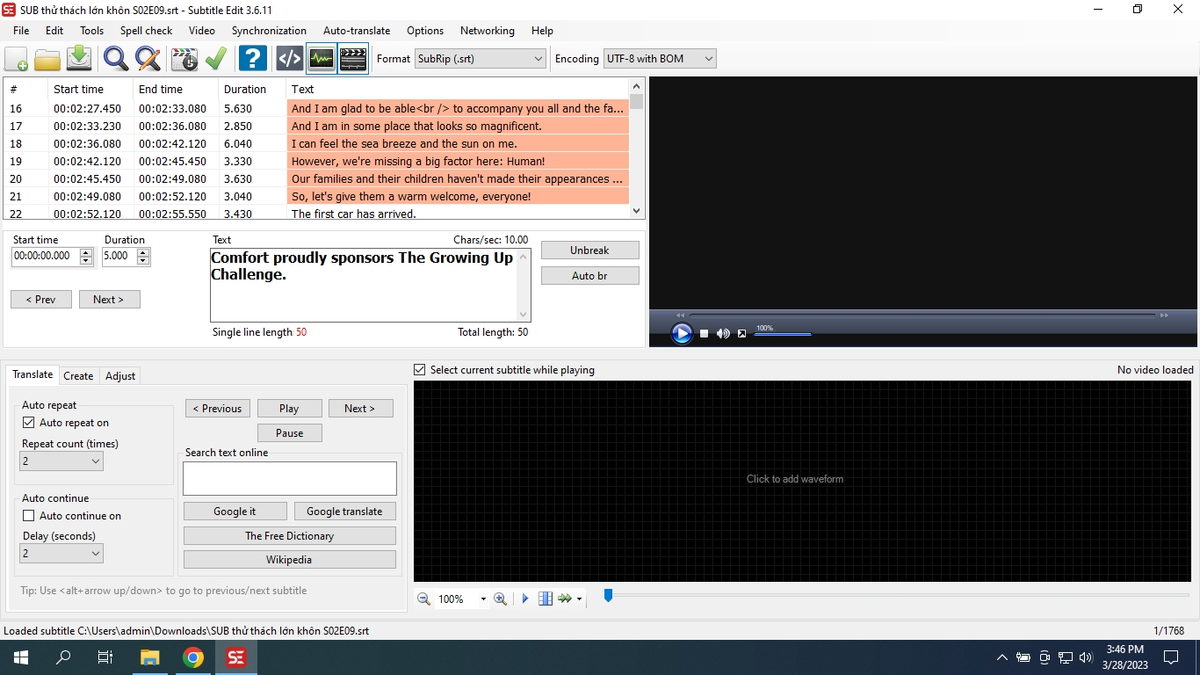Click the waveform spectrogram grid icon
This screenshot has height=675, width=1200.
coord(545,599)
